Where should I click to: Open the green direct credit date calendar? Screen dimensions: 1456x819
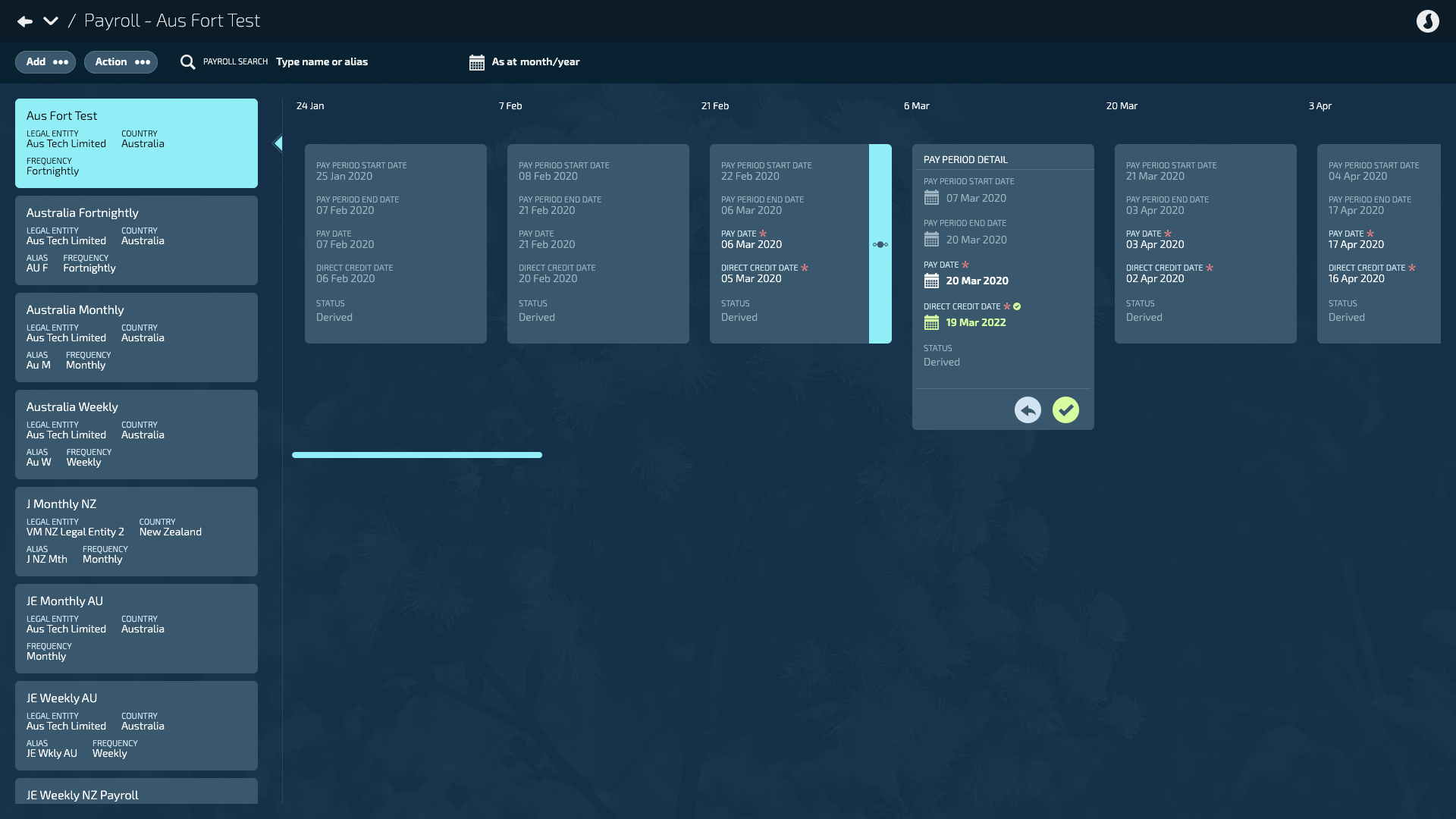(x=931, y=323)
